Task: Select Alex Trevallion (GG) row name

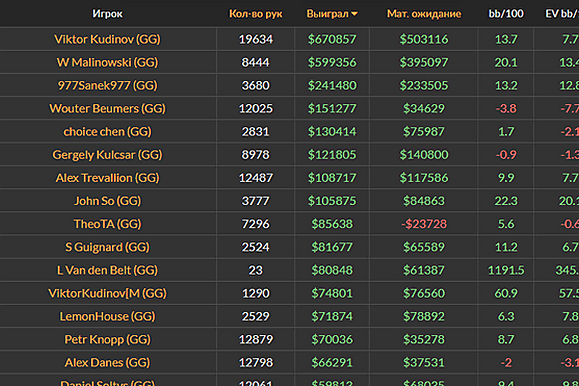Action: click(107, 178)
